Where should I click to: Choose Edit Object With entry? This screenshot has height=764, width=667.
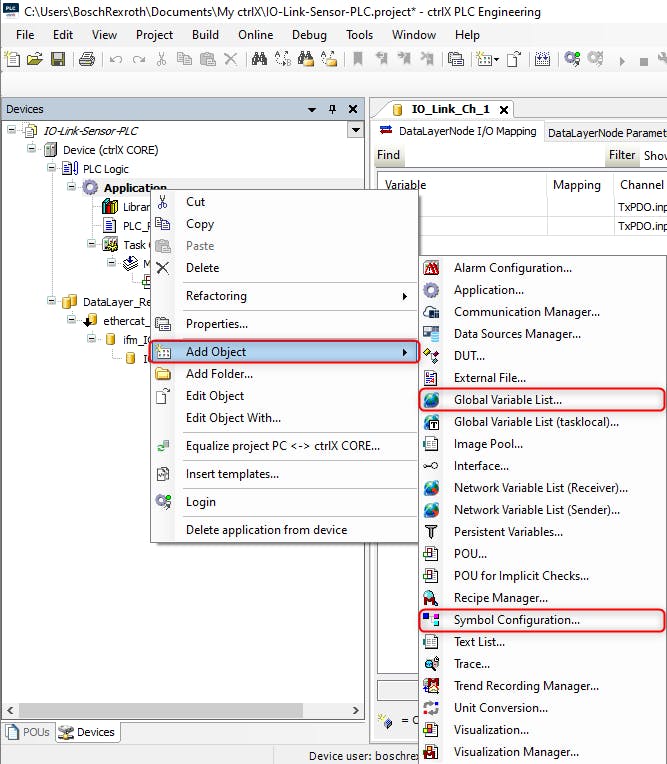coord(284,418)
